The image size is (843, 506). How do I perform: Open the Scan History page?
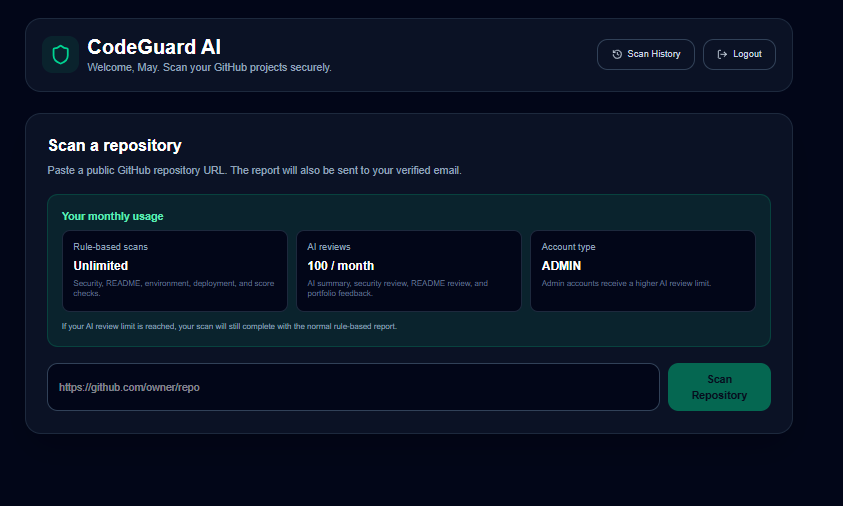[x=646, y=54]
